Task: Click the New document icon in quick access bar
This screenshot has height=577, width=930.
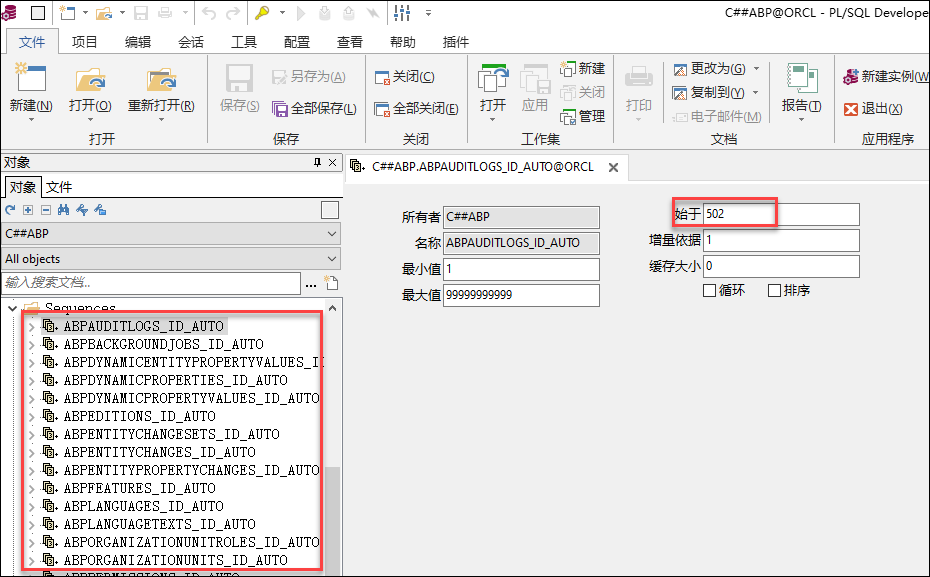Action: tap(68, 12)
